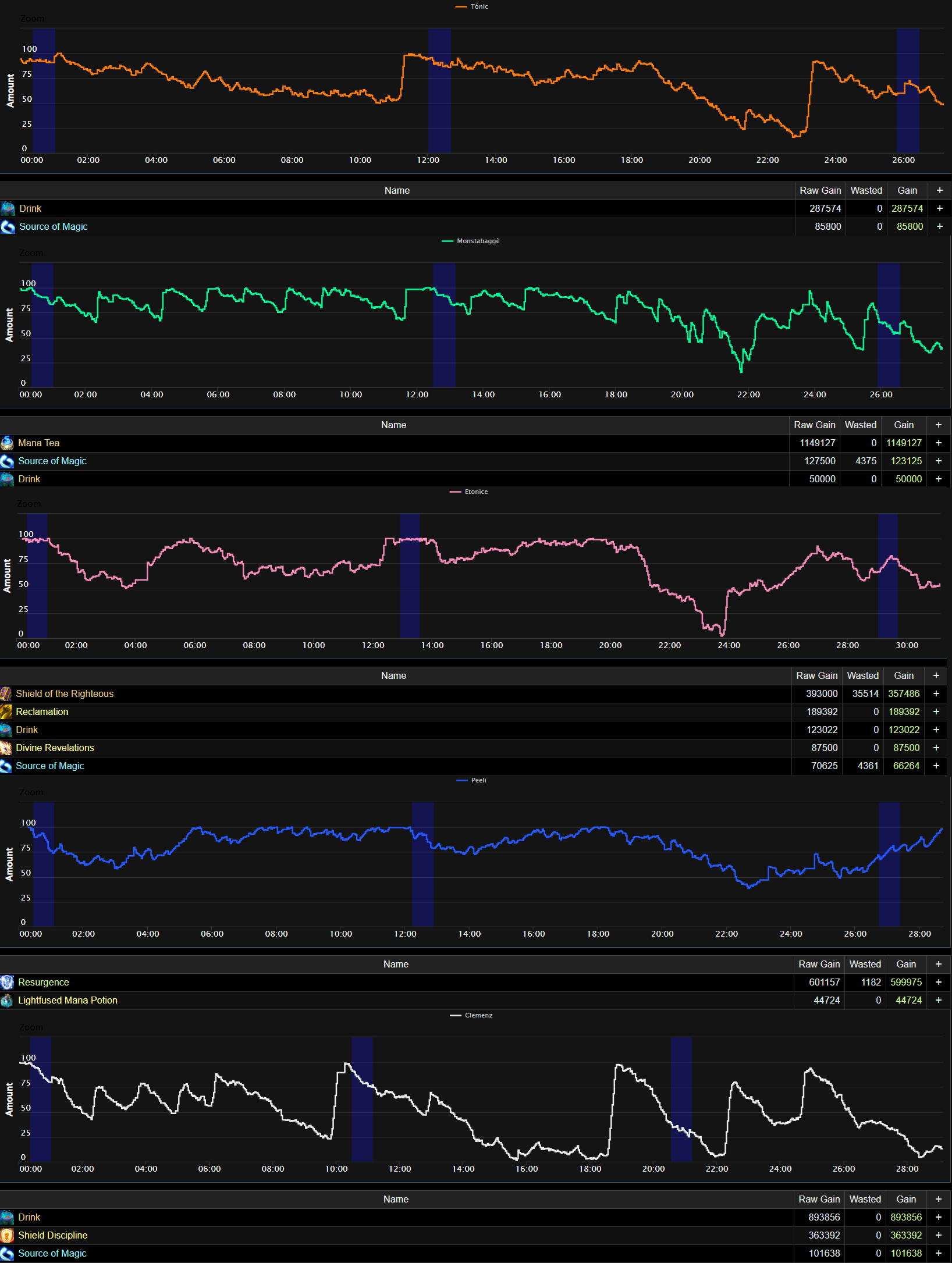952x1263 pixels.
Task: Expand the Source of Magic row with 123125 gain
Action: click(938, 461)
